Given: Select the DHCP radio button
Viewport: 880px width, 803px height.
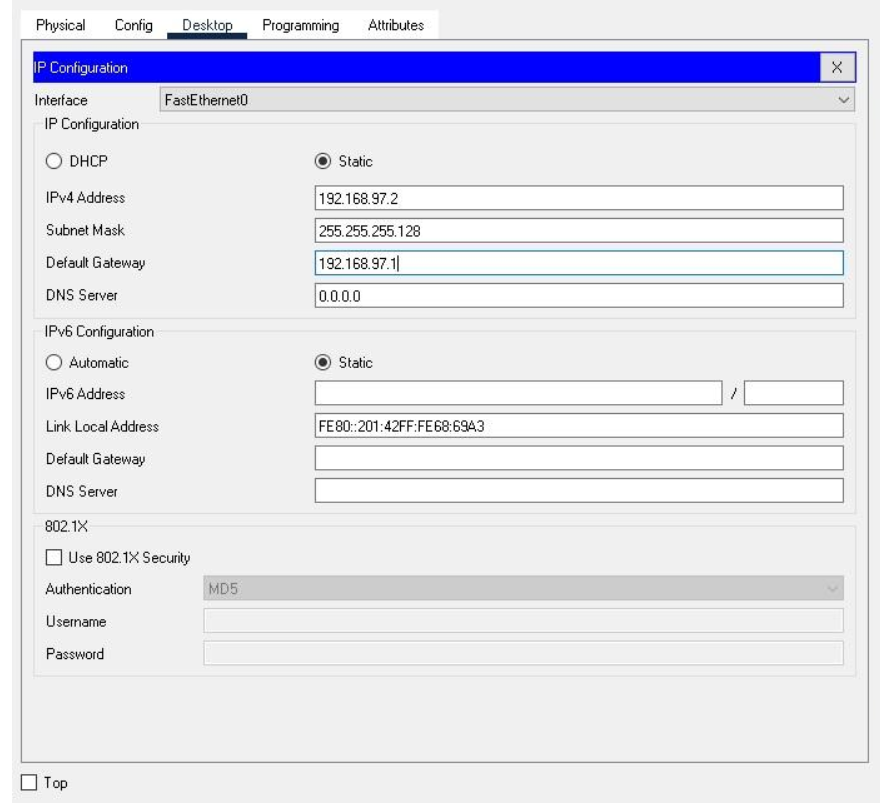Looking at the screenshot, I should 54,160.
